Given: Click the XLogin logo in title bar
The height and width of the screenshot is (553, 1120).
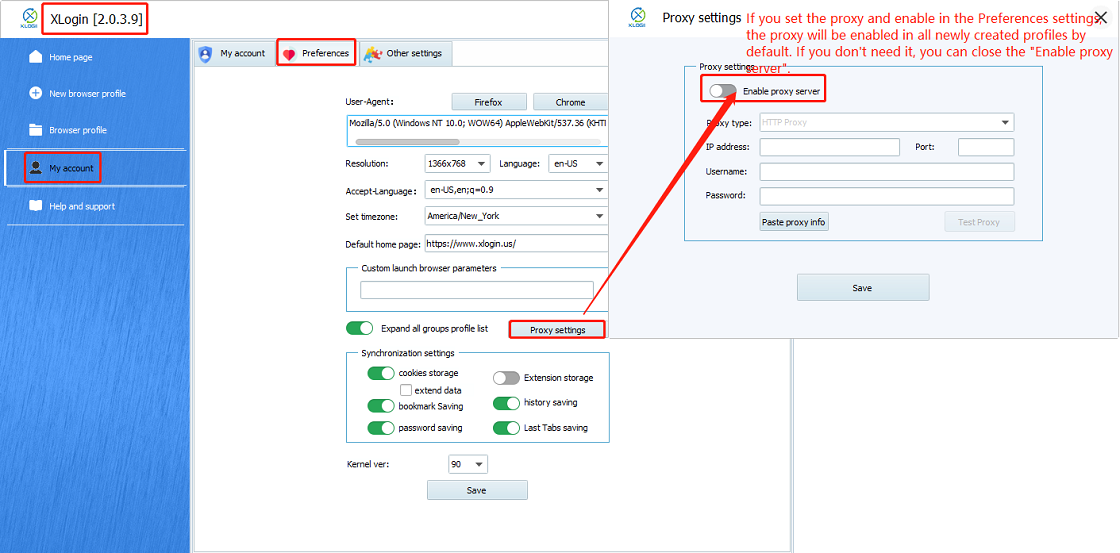Looking at the screenshot, I should pos(29,19).
